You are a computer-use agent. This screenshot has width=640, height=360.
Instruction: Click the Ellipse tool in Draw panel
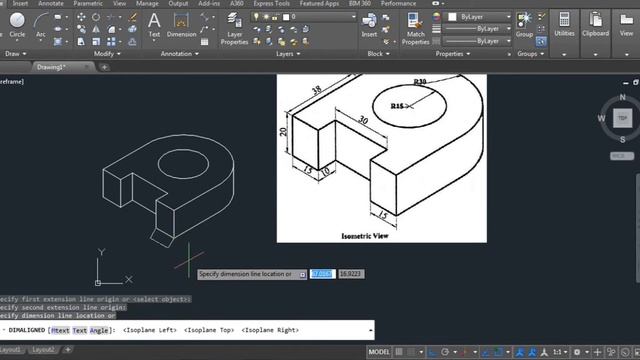point(58,29)
